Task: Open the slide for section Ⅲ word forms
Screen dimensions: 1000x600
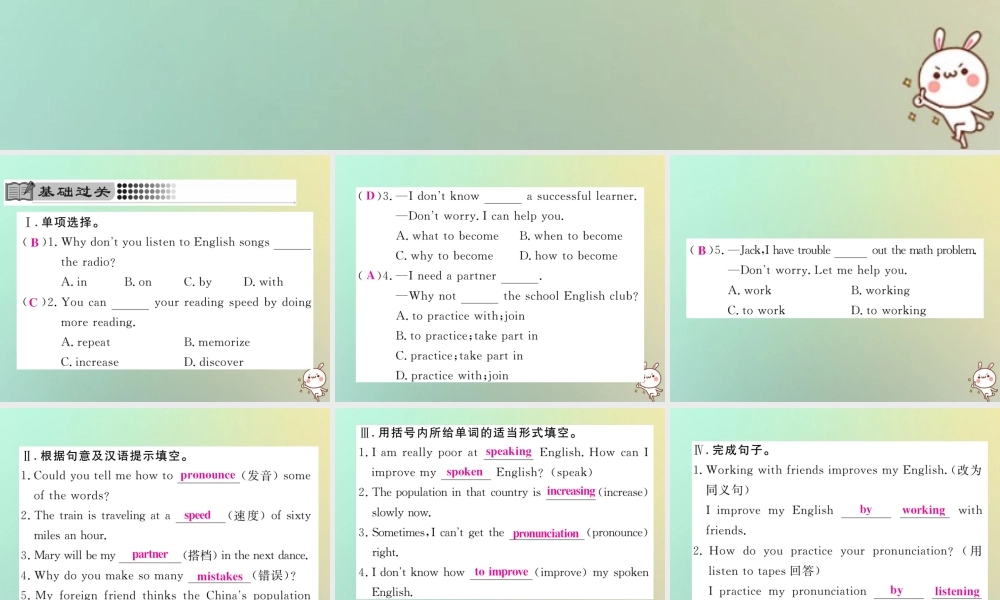Action: [x=499, y=504]
